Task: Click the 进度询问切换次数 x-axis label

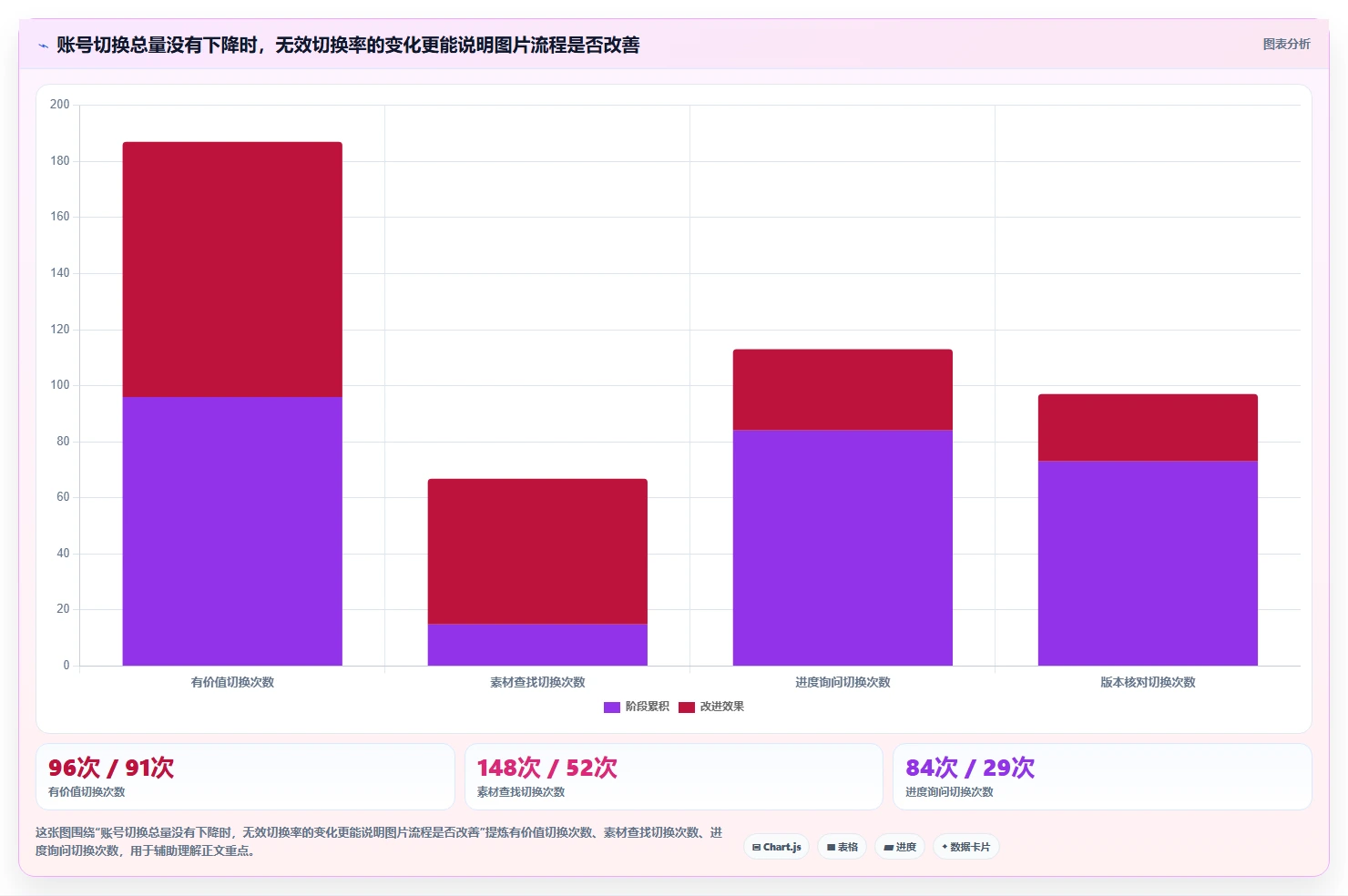Action: (842, 682)
